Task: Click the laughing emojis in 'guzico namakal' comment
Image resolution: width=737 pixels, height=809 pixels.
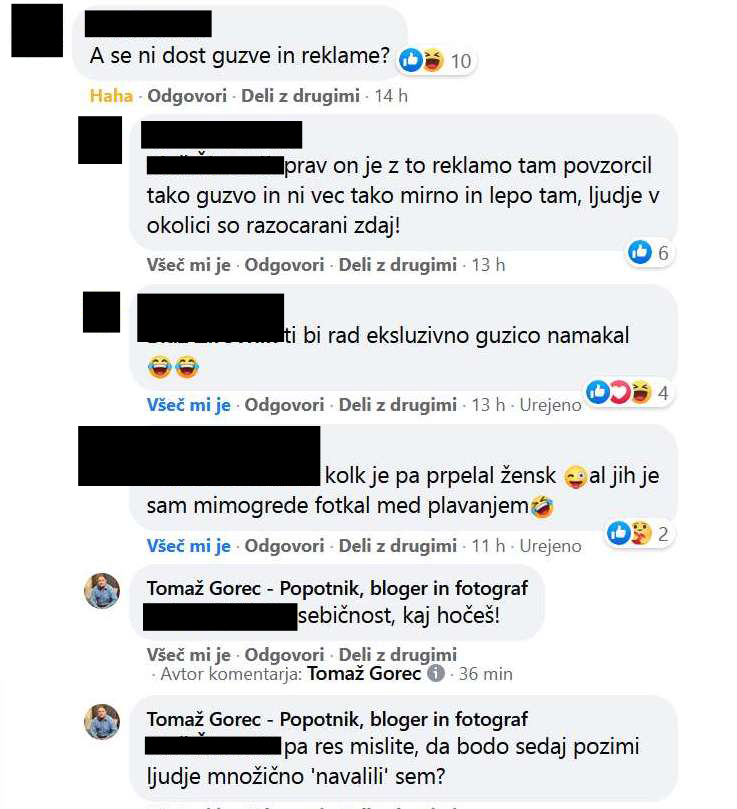Action: [173, 367]
